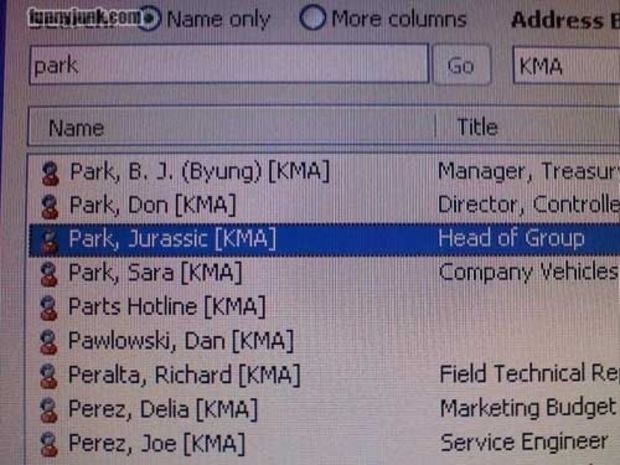Image resolution: width=620 pixels, height=465 pixels.
Task: Click the person icon next to Perez, Delia
Action: (x=48, y=409)
